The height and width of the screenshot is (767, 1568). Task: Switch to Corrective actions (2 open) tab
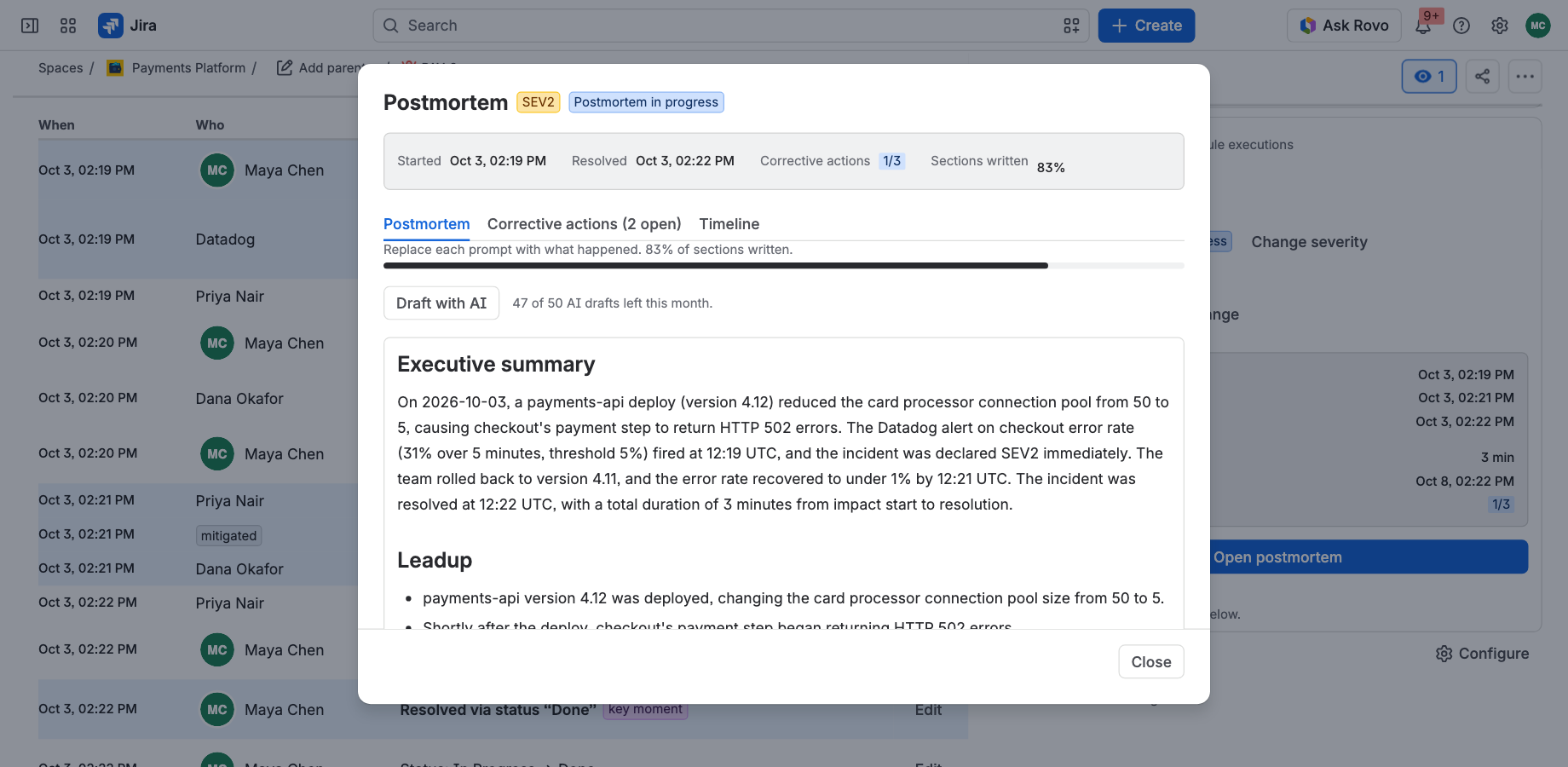click(x=585, y=224)
